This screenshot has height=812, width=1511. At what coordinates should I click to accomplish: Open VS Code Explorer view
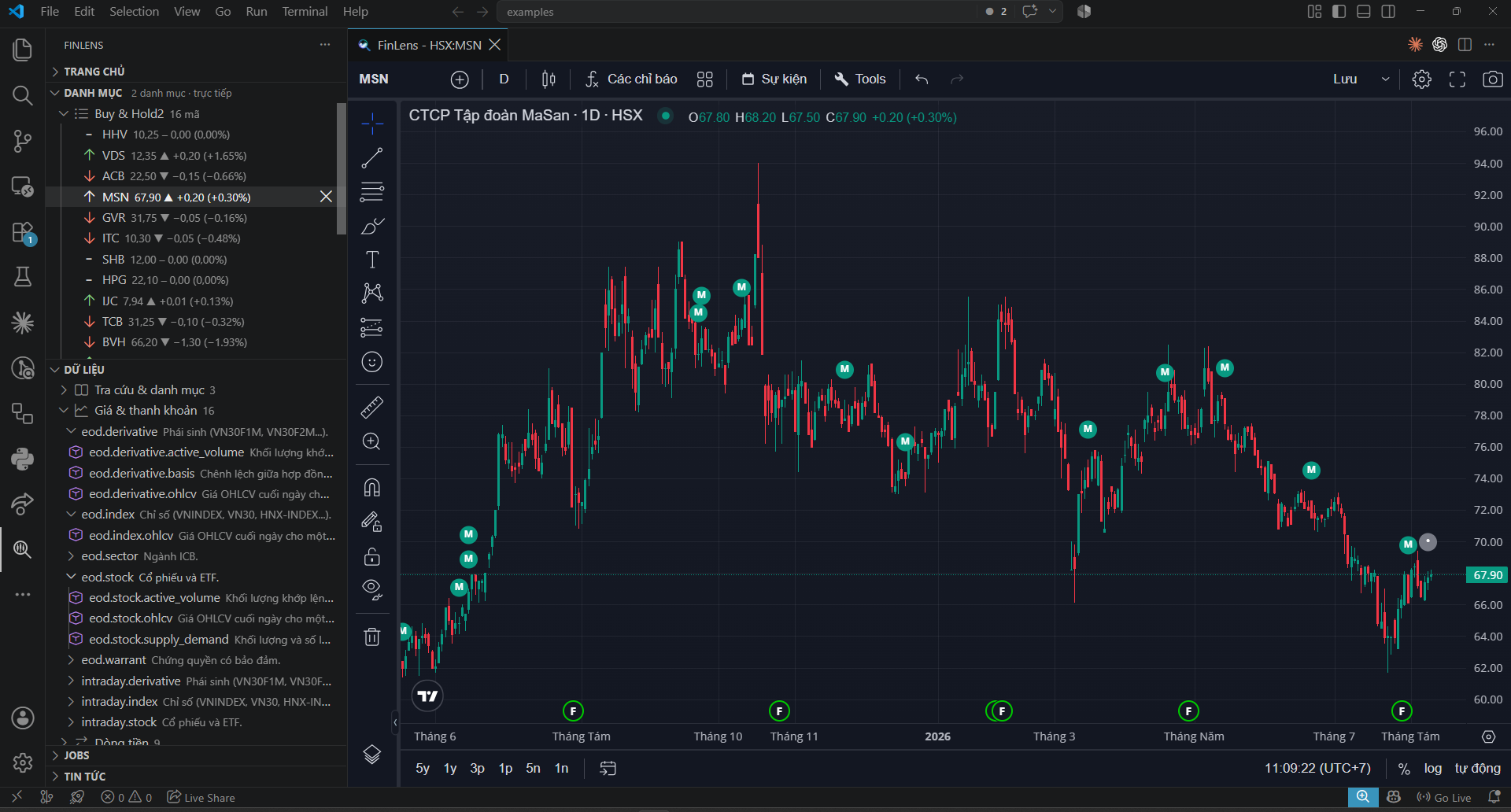[23, 50]
